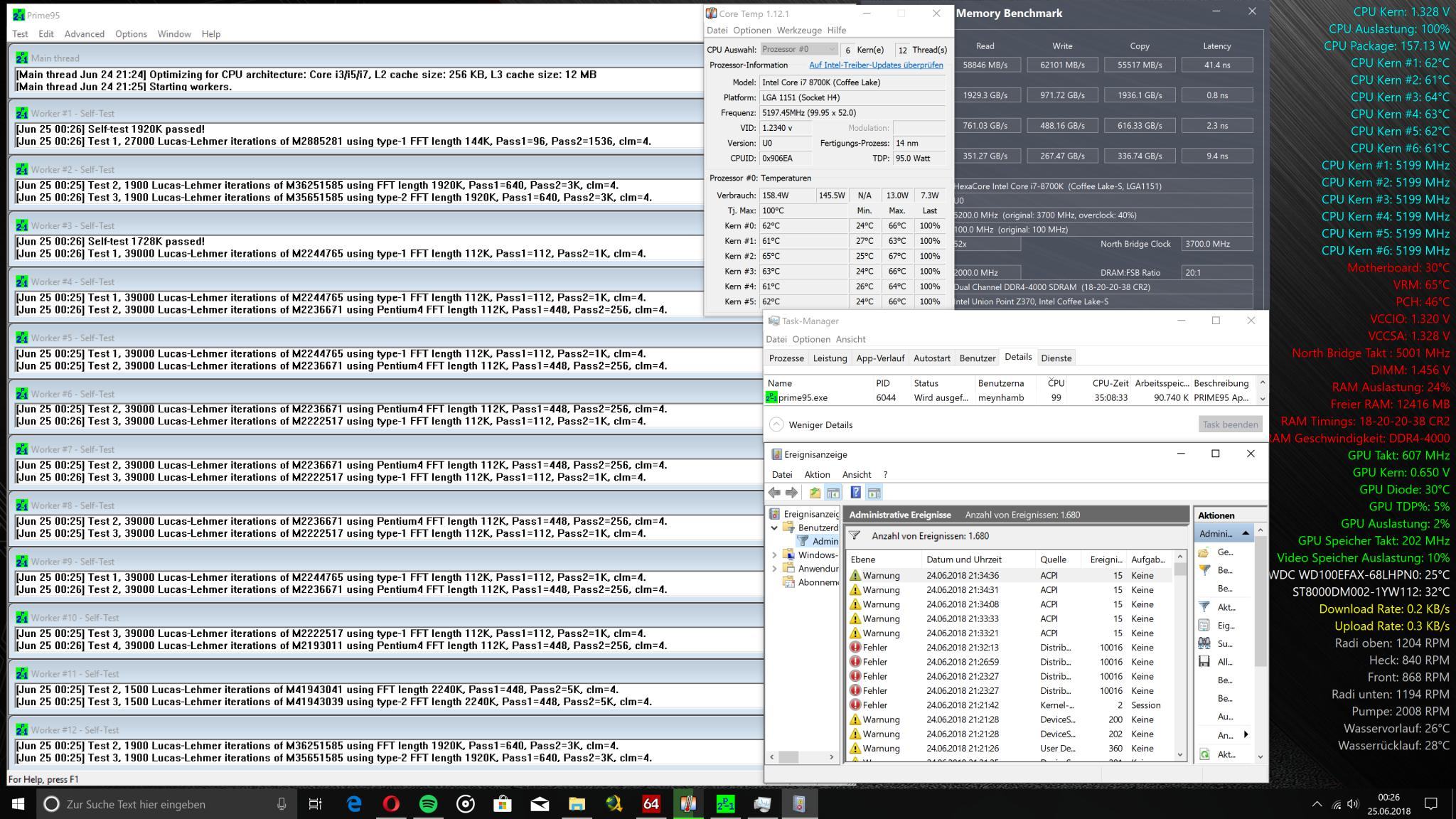Open Prime95 Test menu
Screen dimensions: 1456x819
20,33
